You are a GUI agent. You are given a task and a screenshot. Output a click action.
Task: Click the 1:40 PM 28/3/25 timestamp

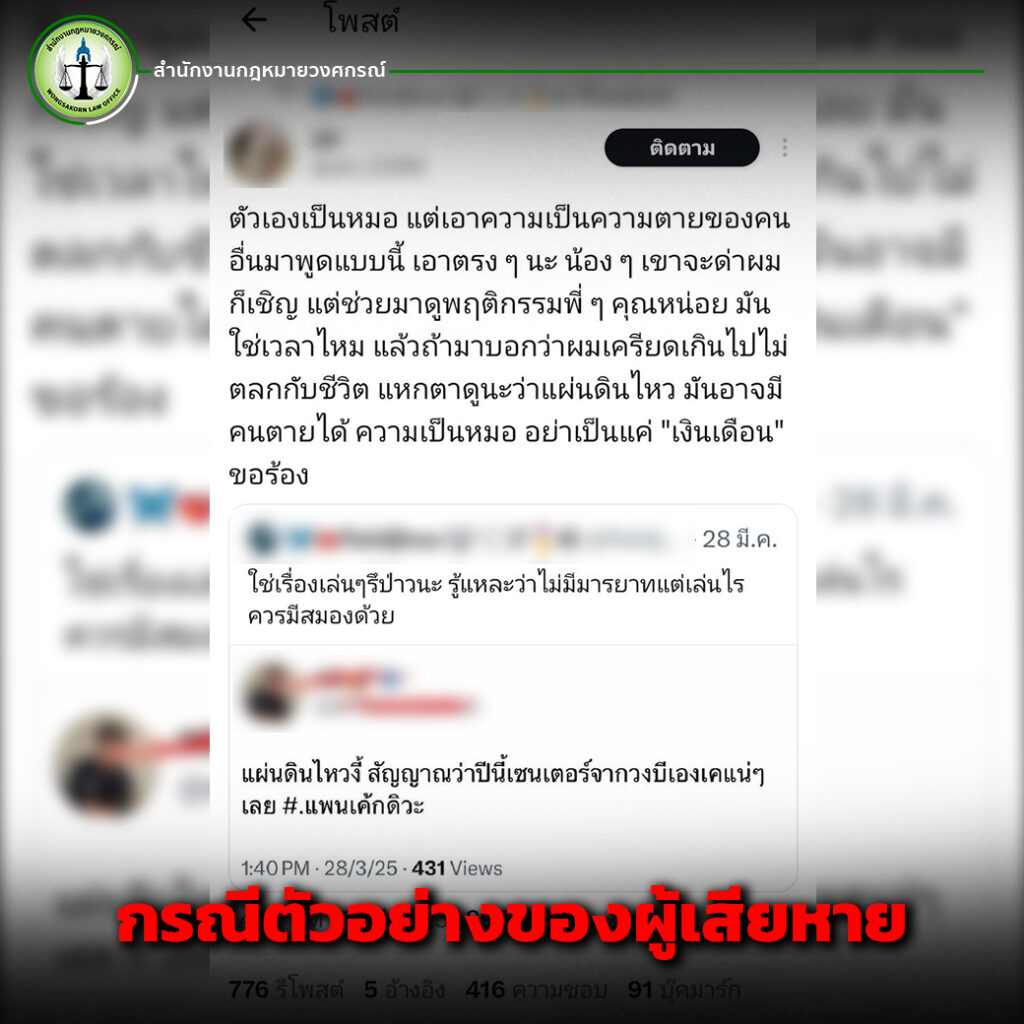point(319,868)
